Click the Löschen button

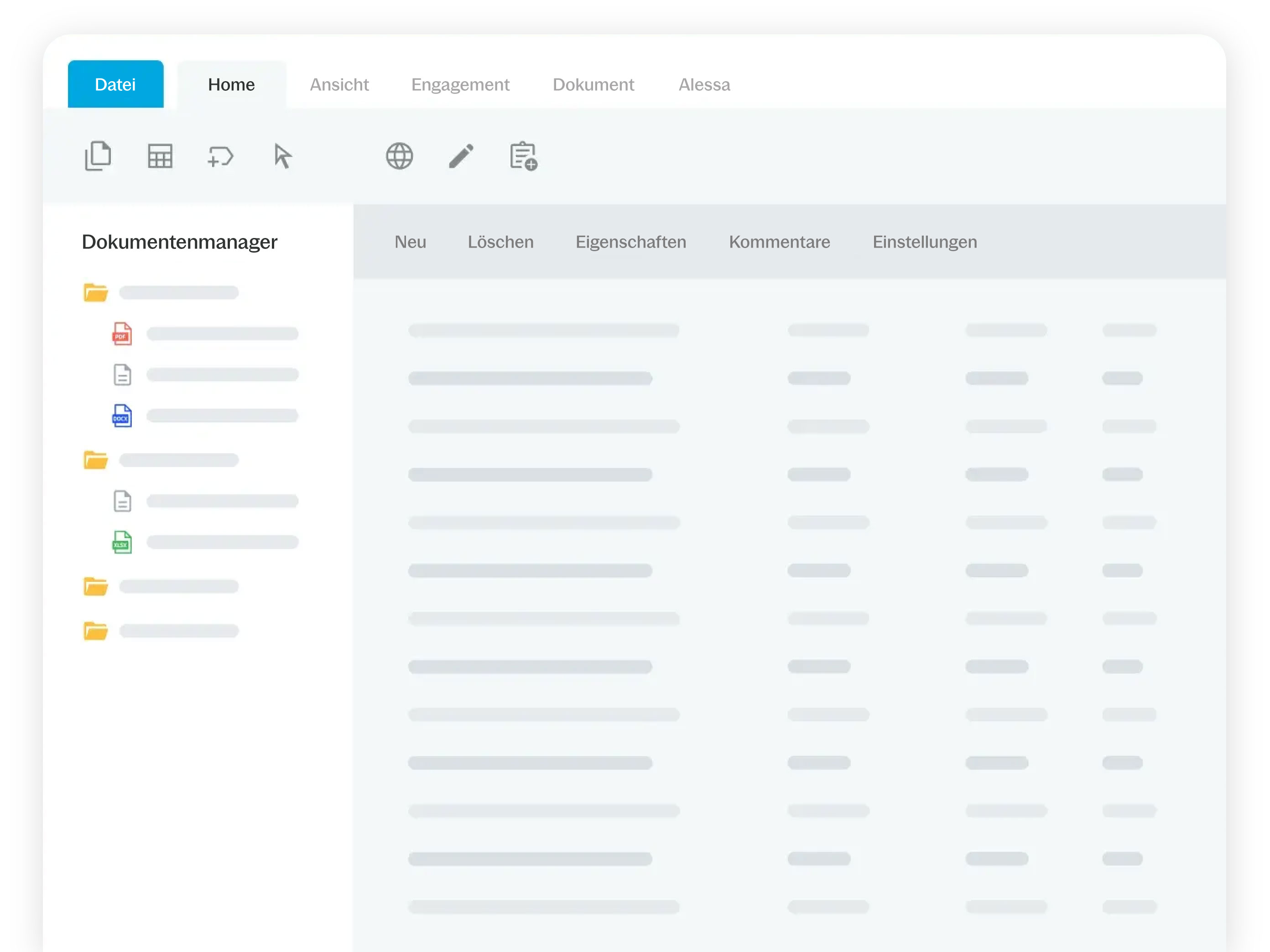(500, 242)
